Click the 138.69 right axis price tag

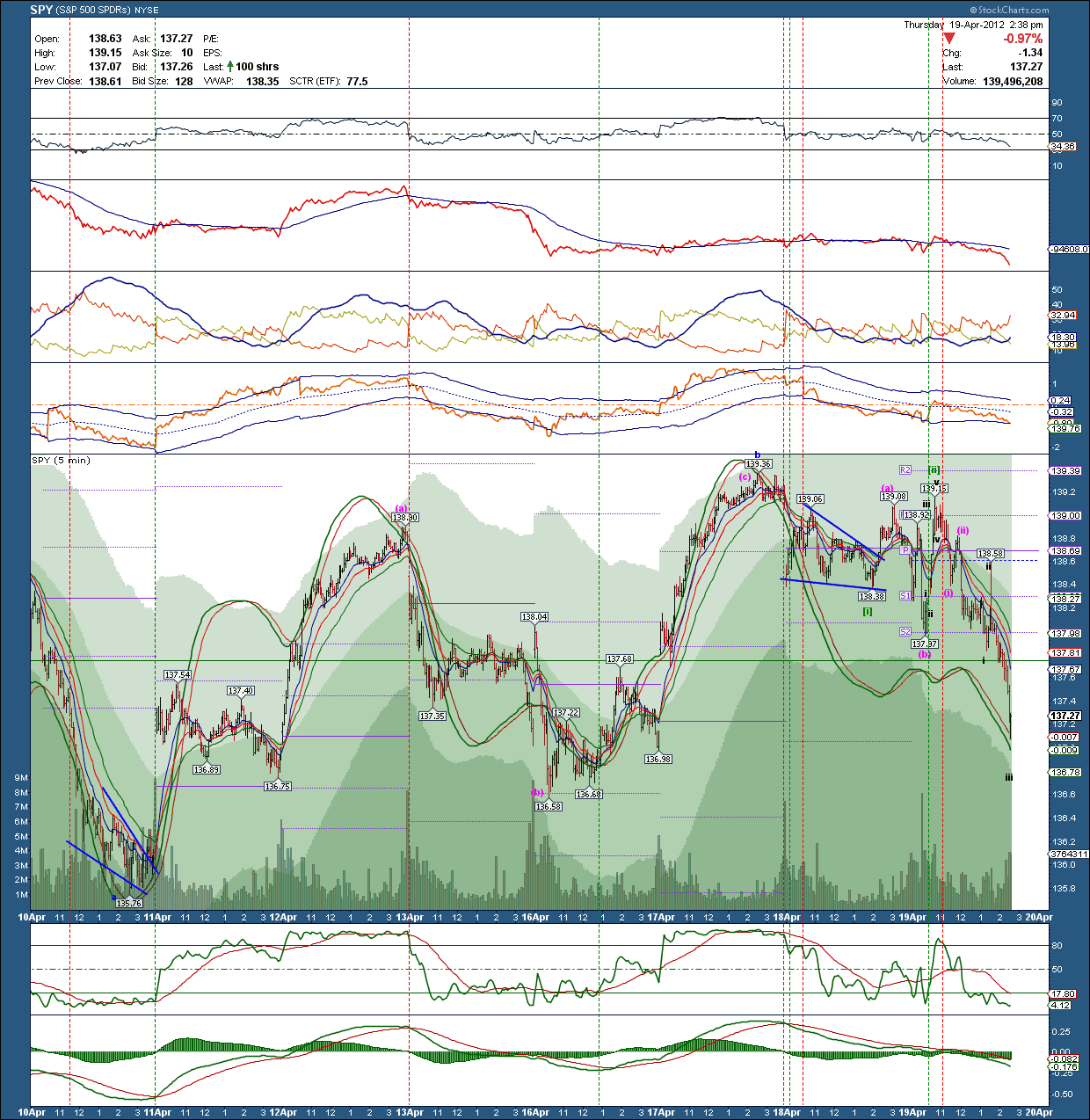tap(1065, 551)
